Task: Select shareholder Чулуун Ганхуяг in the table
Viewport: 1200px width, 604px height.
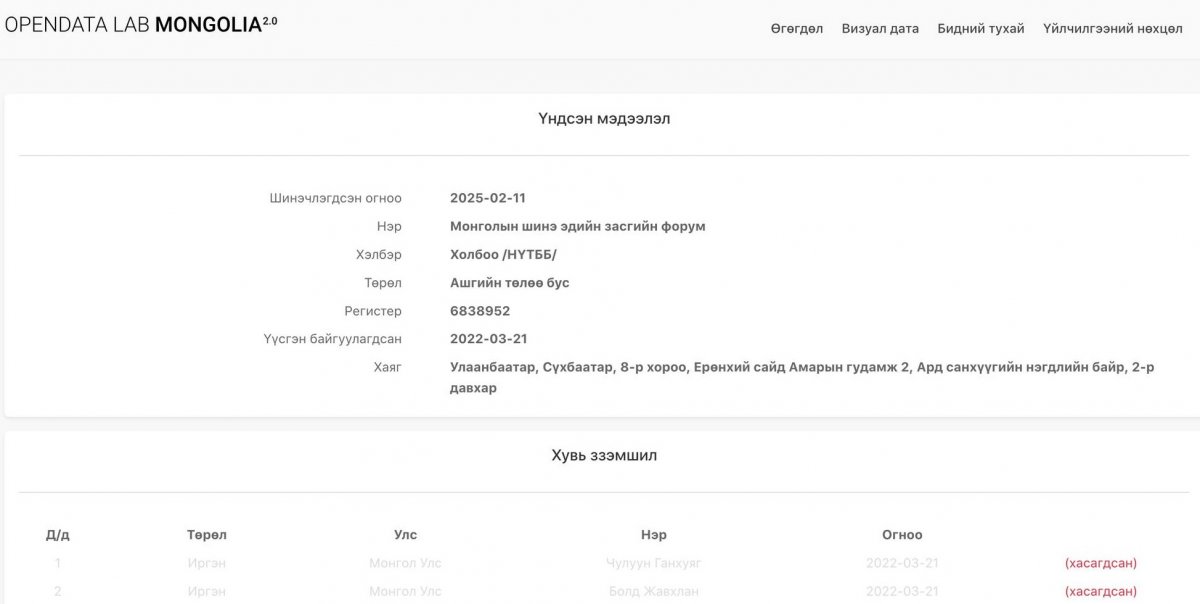Action: (653, 563)
